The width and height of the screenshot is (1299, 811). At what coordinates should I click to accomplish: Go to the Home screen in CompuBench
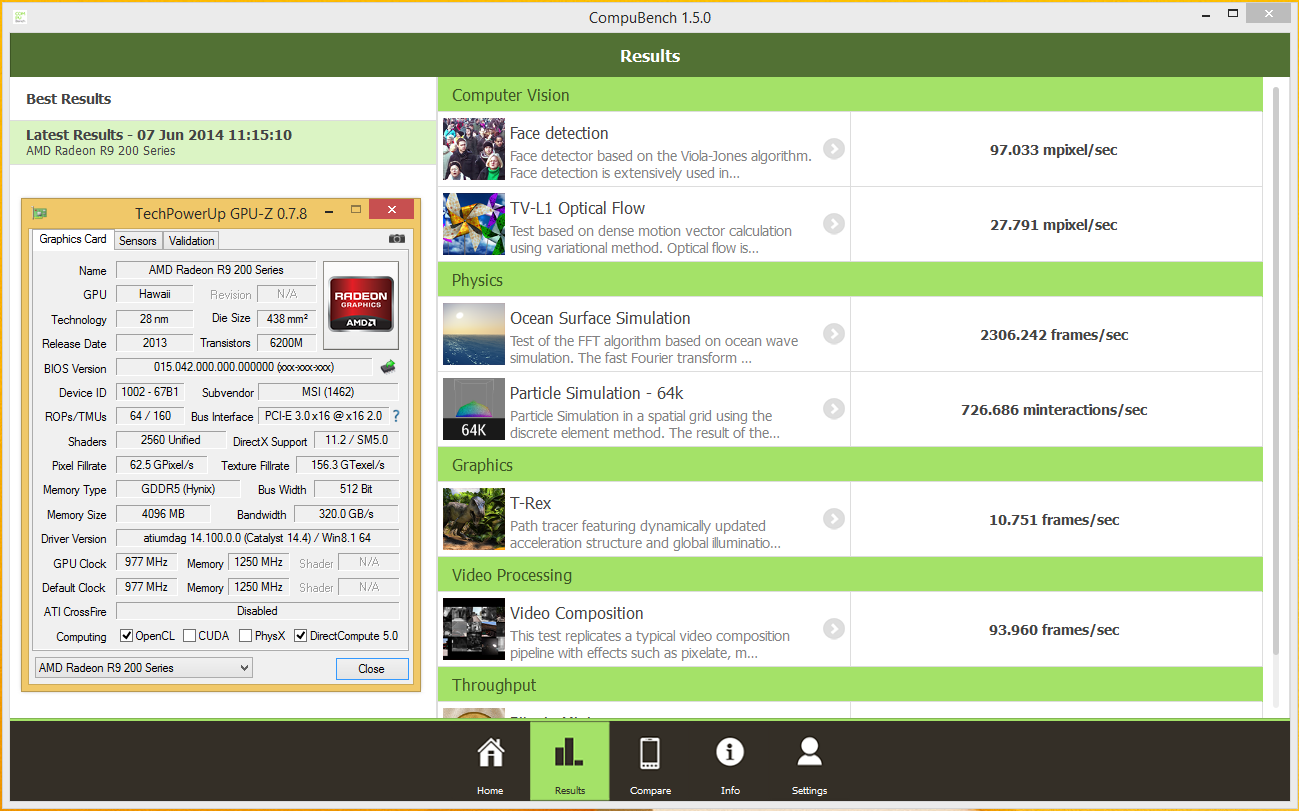pyautogui.click(x=490, y=760)
